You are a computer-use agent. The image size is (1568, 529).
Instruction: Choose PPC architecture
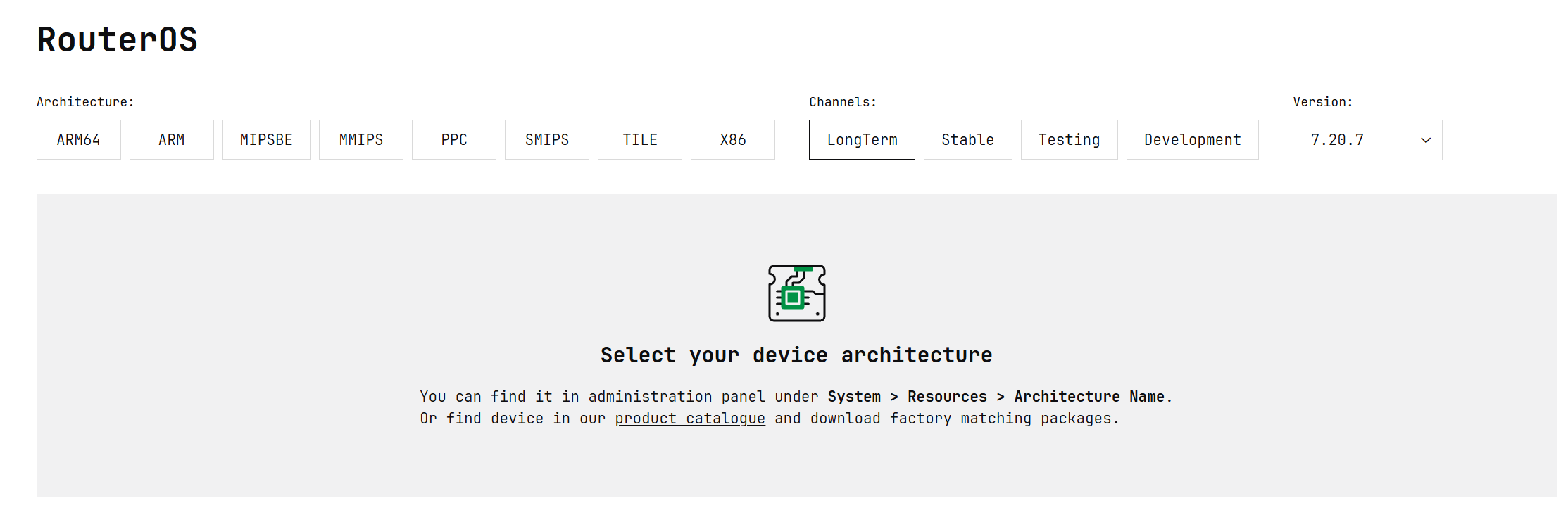454,140
